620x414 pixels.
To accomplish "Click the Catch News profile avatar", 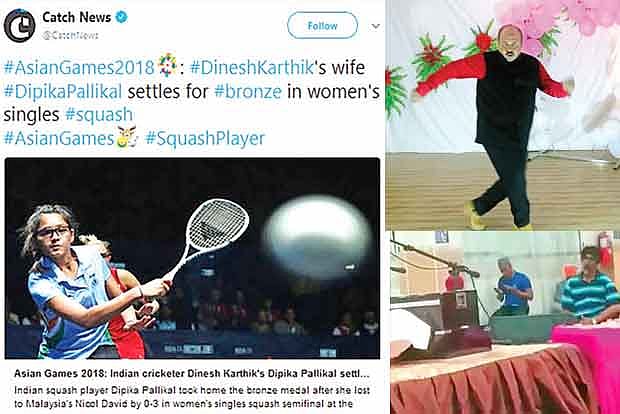I will pyautogui.click(x=19, y=26).
